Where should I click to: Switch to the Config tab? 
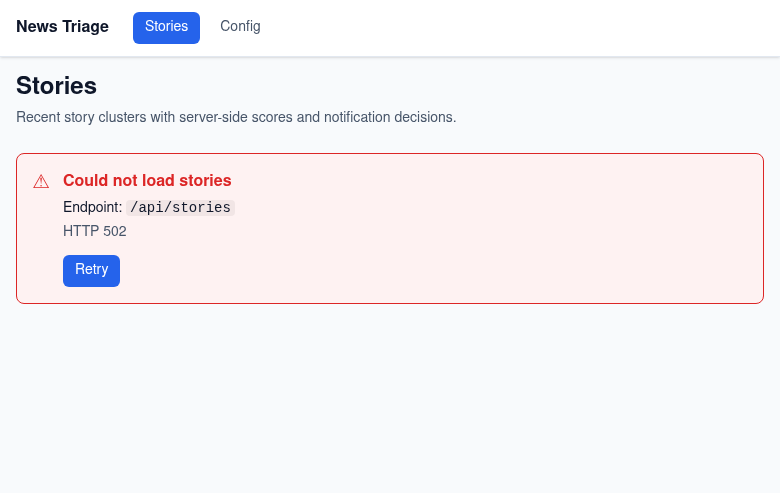[240, 26]
